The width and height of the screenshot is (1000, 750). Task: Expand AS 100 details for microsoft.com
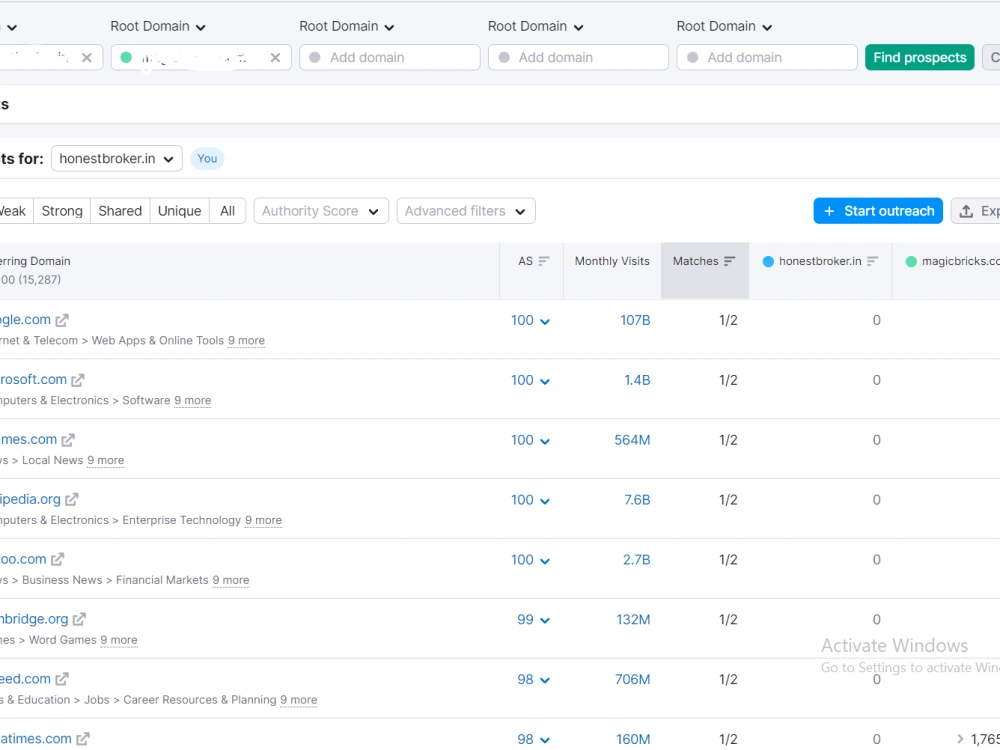(531, 380)
